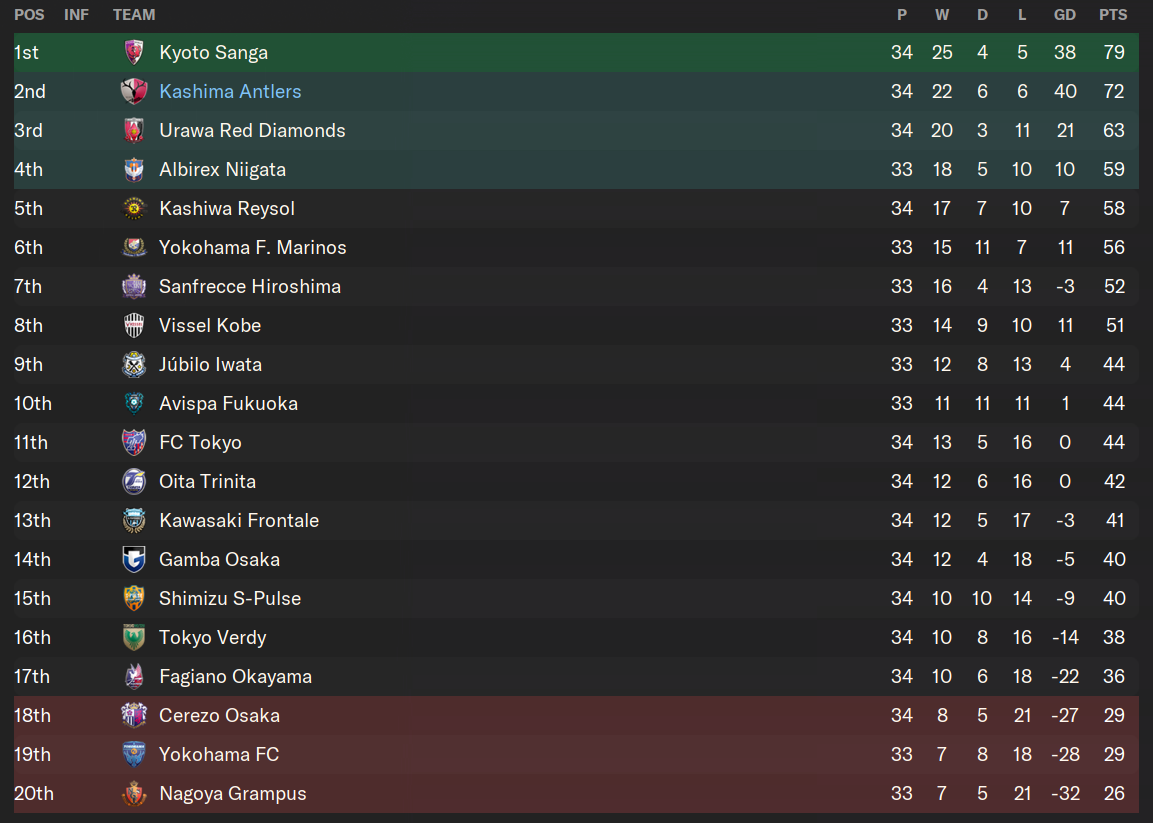Viewport: 1153px width, 823px height.
Task: Select the Nagoya Grampus badge icon
Action: (134, 794)
